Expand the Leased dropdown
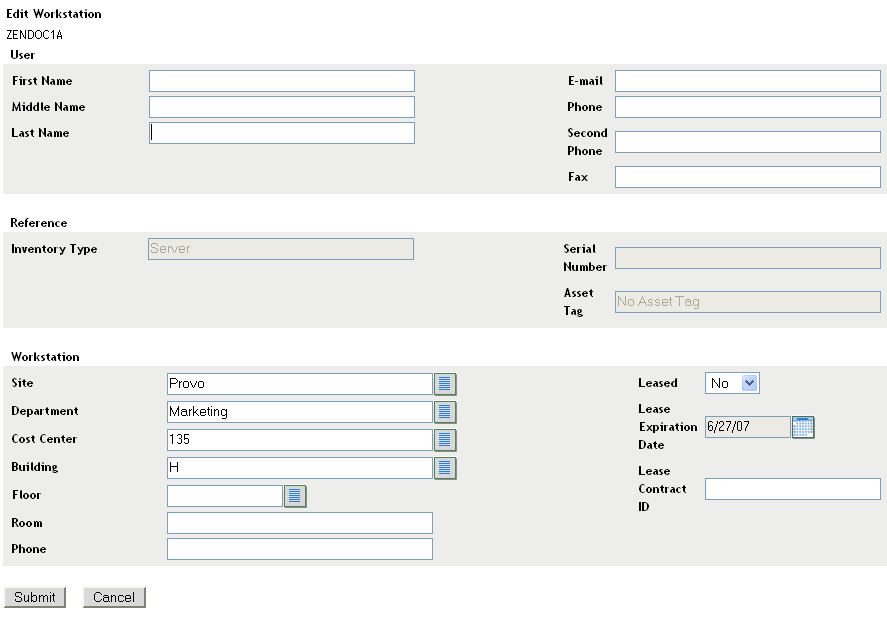The image size is (887, 622). pos(733,383)
